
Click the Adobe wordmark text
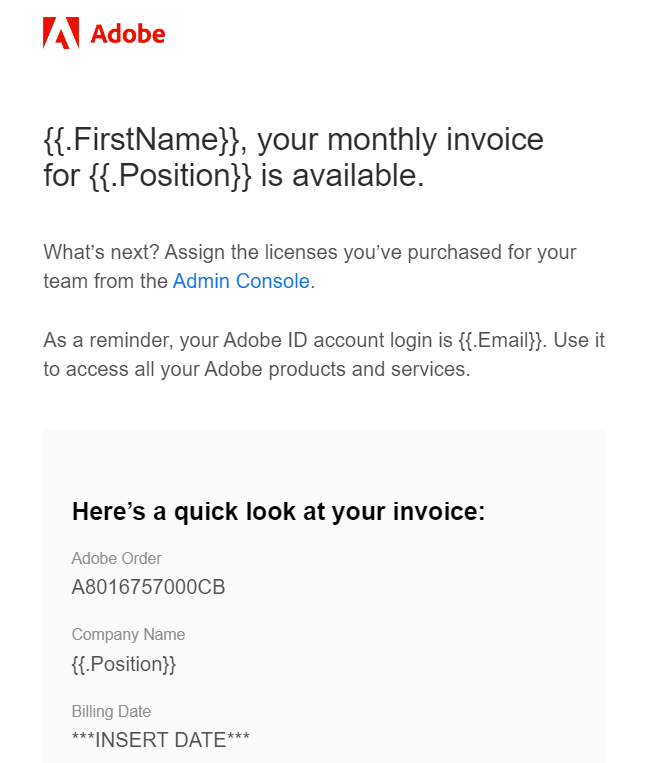[128, 34]
